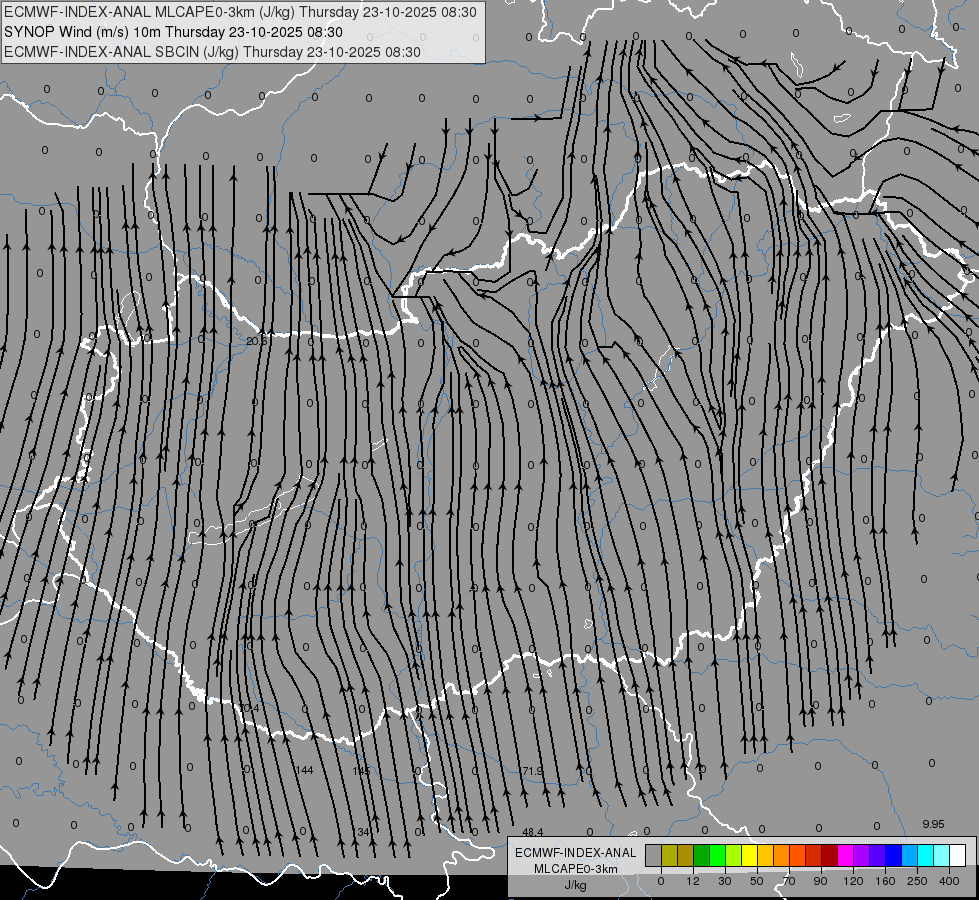Click the legend tick label 250
The width and height of the screenshot is (979, 900).
coord(917,881)
